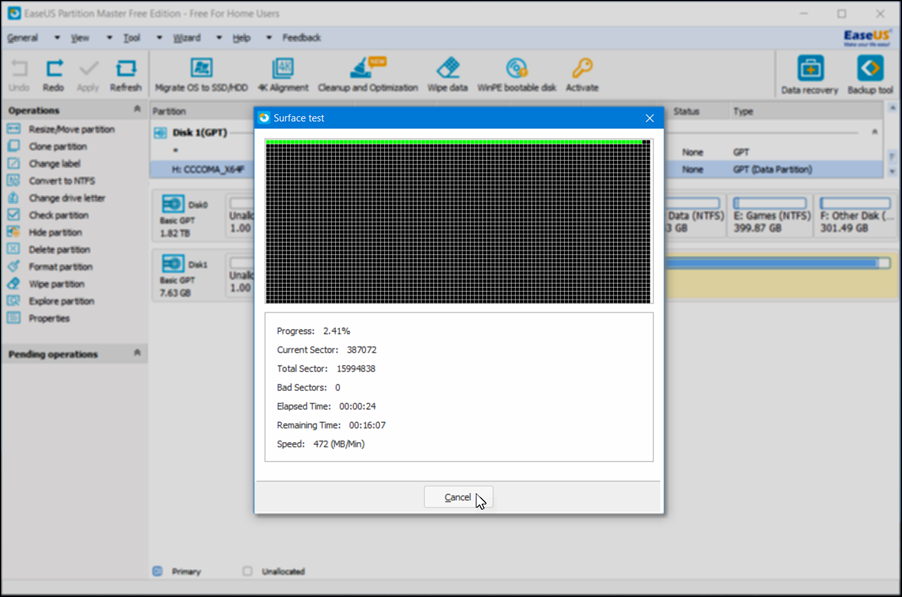Click the EaseUS logo

pyautogui.click(x=867, y=37)
